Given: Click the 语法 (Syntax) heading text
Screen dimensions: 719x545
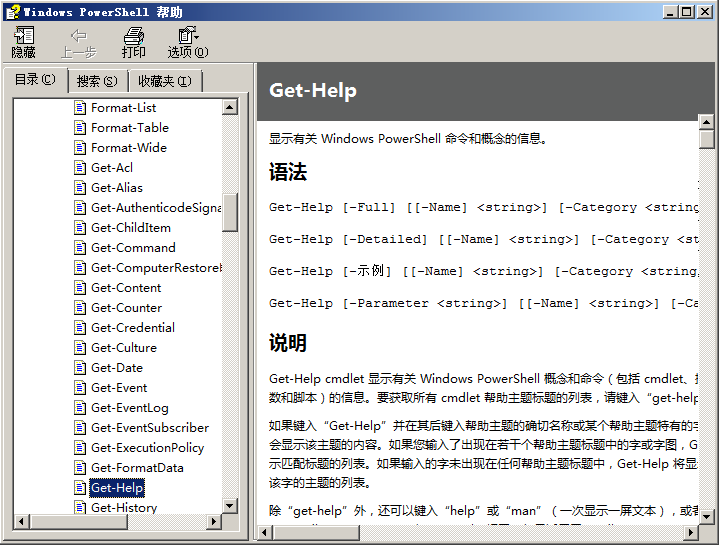Looking at the screenshot, I should point(288,172).
